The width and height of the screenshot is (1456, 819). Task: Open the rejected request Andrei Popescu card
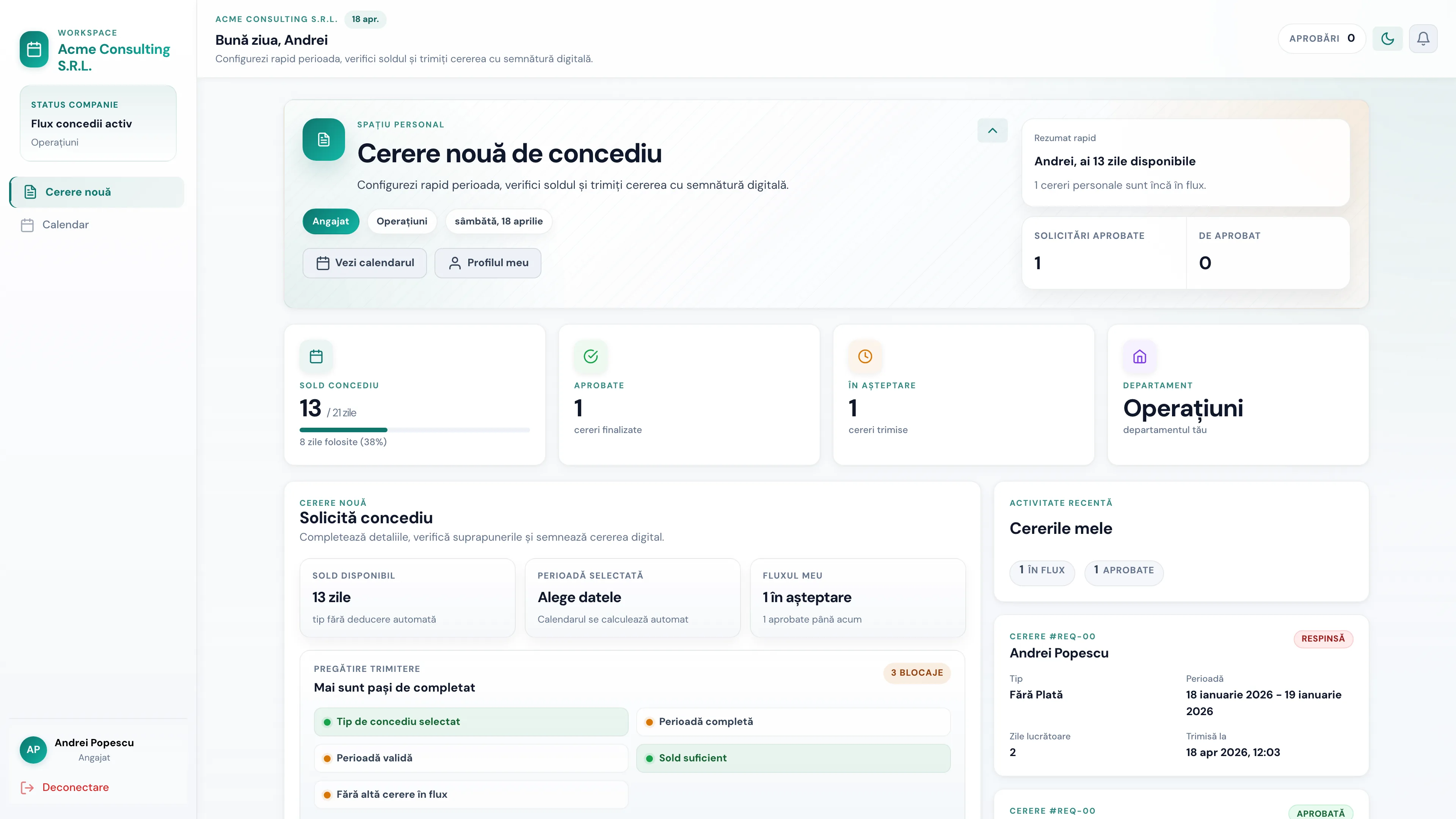[1181, 695]
